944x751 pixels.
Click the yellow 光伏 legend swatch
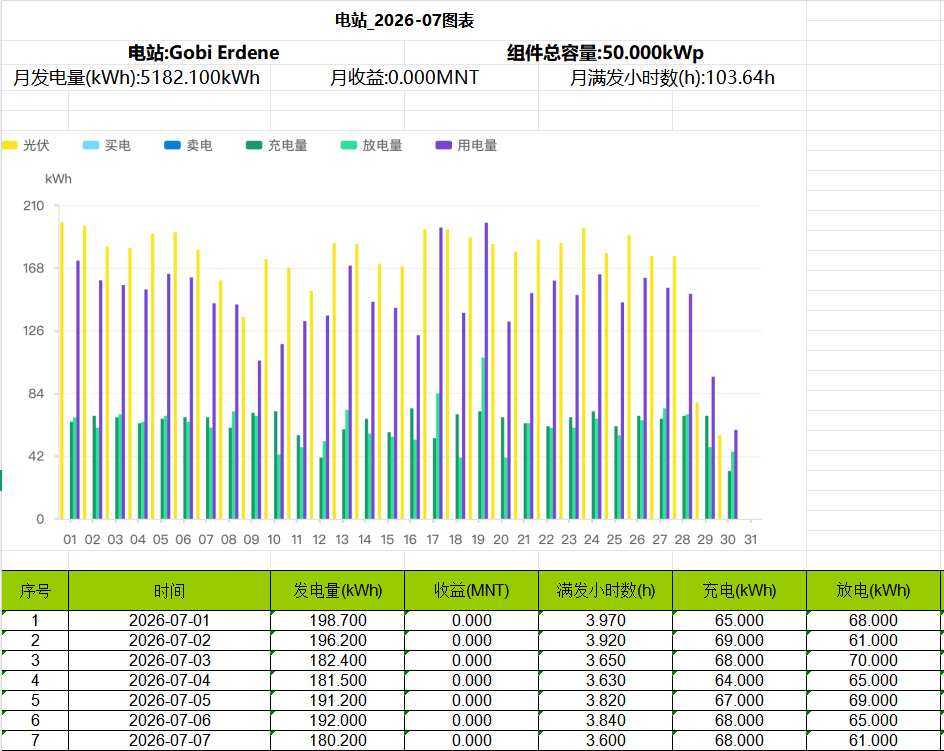[x=10, y=145]
